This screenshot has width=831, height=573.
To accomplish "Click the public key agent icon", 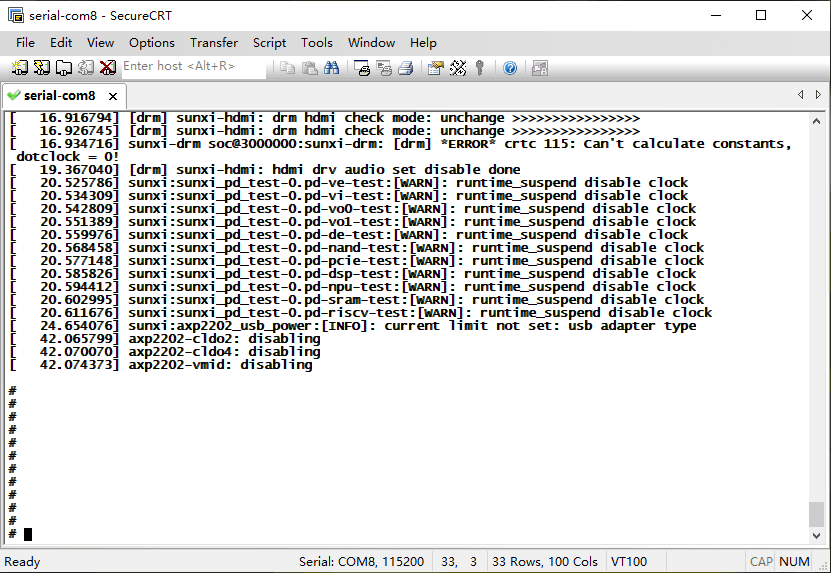I will coord(481,68).
